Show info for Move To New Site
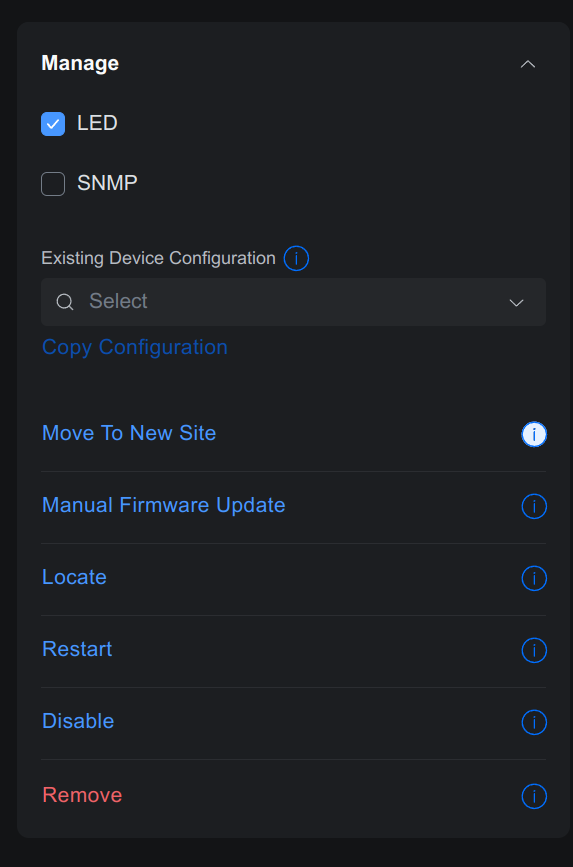The image size is (573, 867). [534, 434]
